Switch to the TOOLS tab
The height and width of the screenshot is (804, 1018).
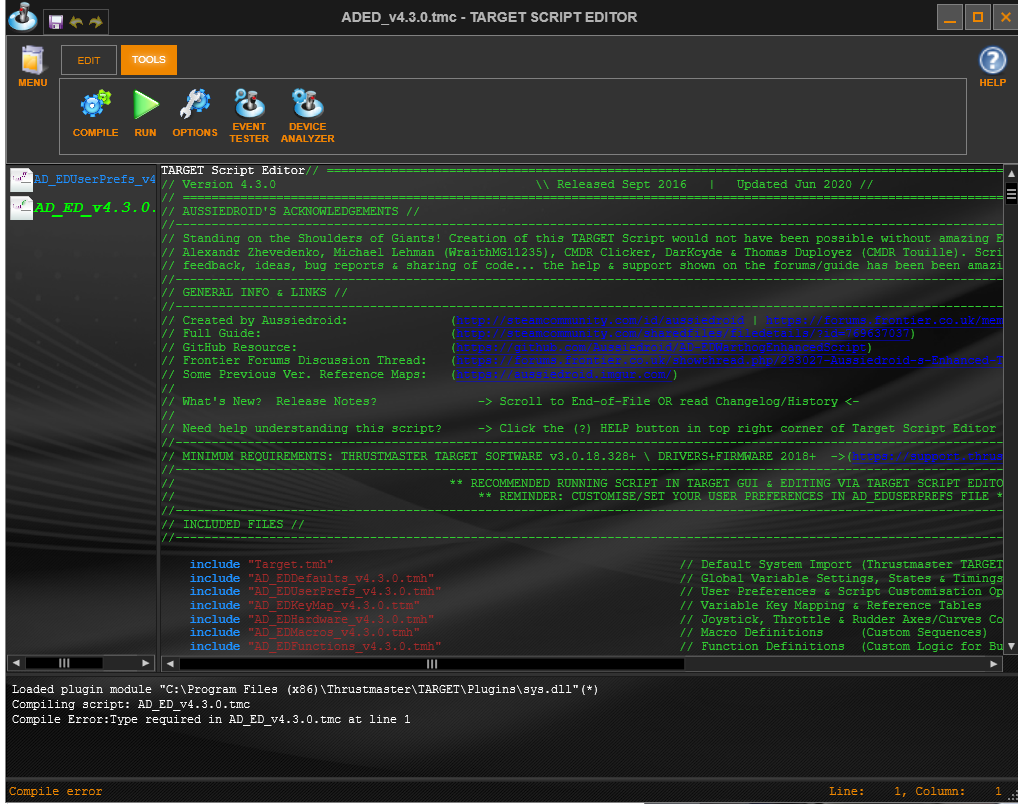(x=149, y=60)
